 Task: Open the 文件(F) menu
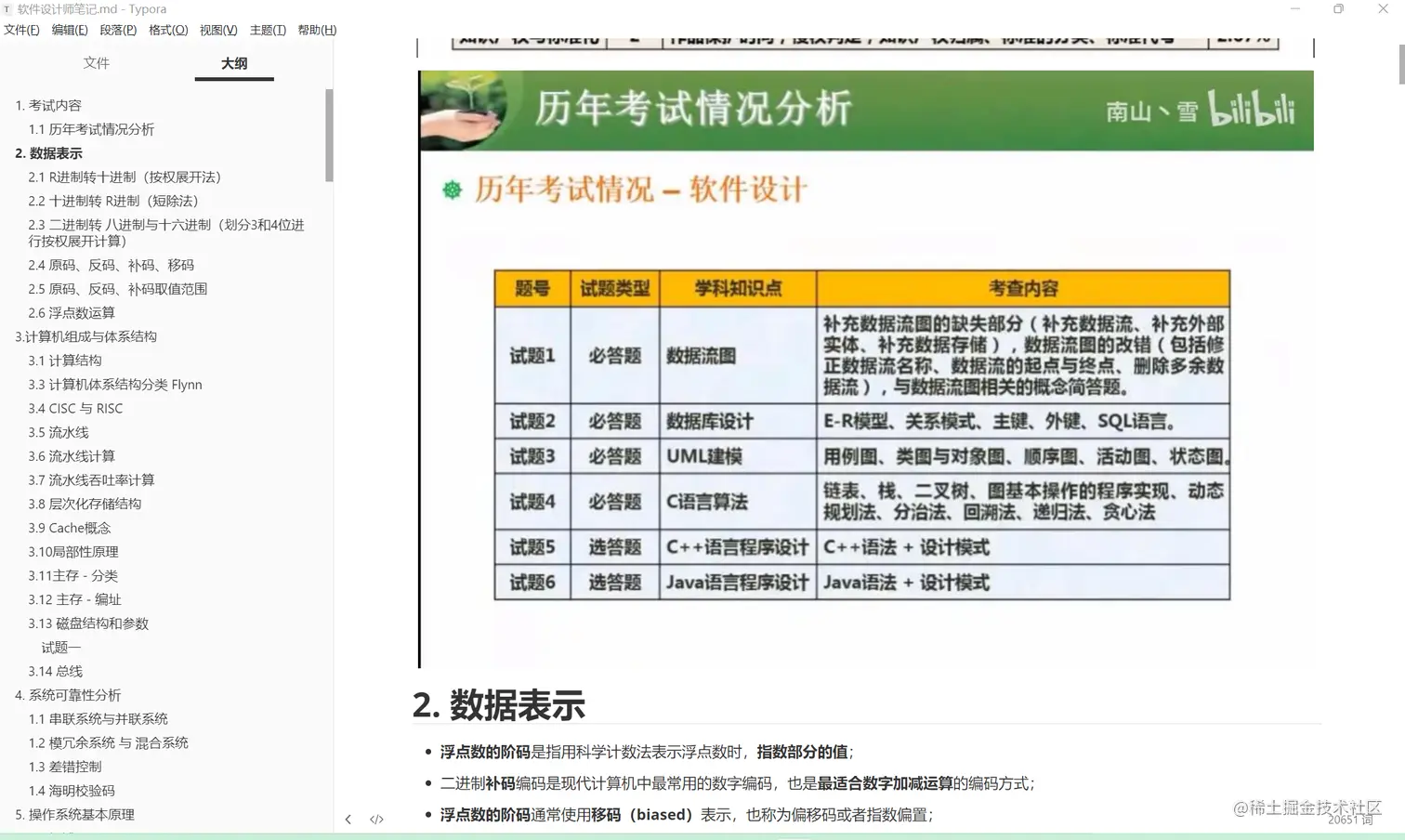pyautogui.click(x=21, y=30)
